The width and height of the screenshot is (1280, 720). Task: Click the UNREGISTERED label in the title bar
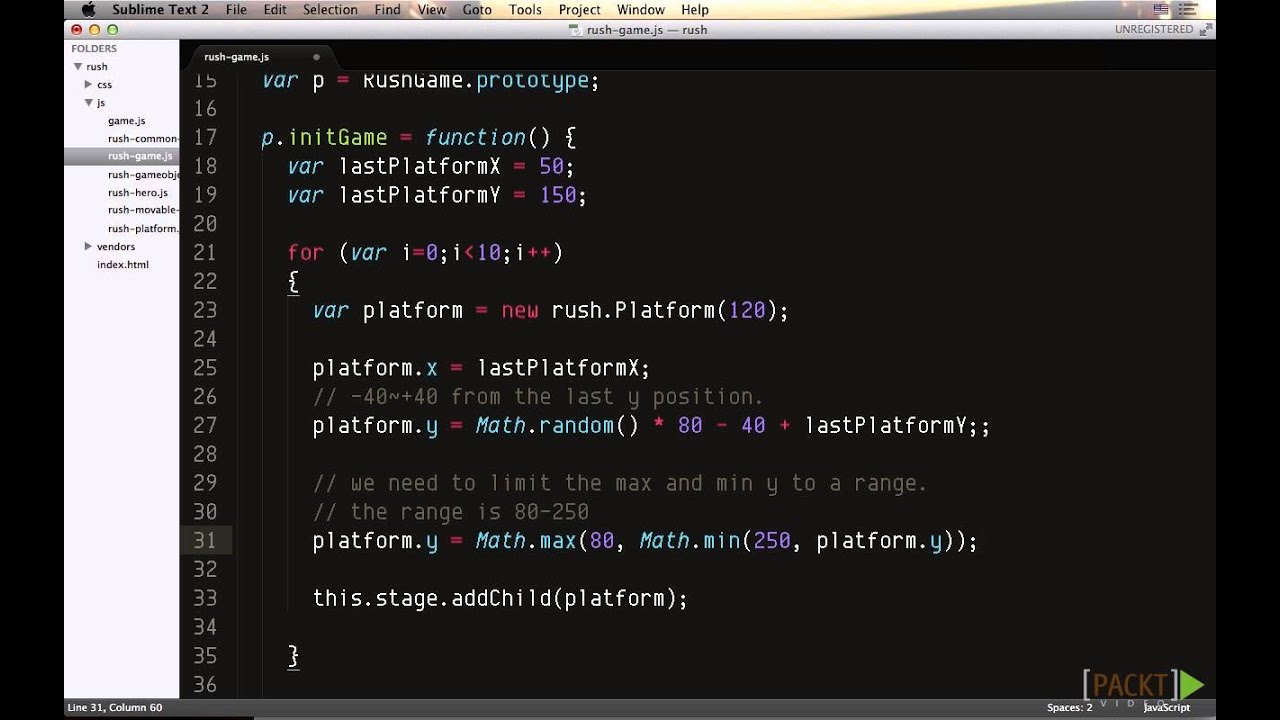pos(1154,29)
